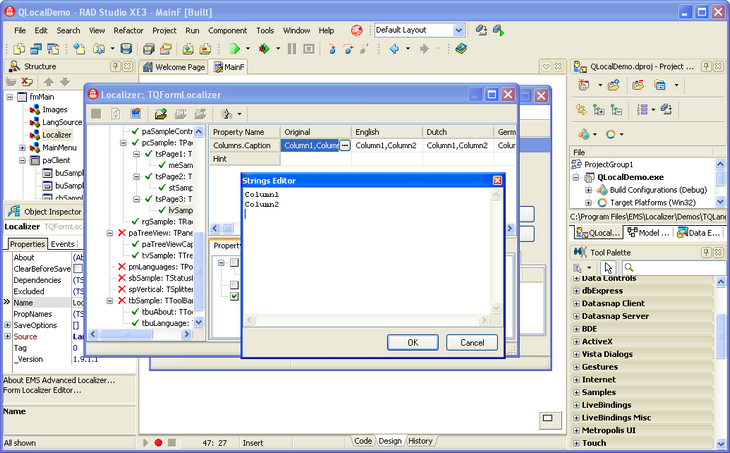The image size is (730, 453).
Task: Click OK in Strings Editor
Action: tap(412, 342)
